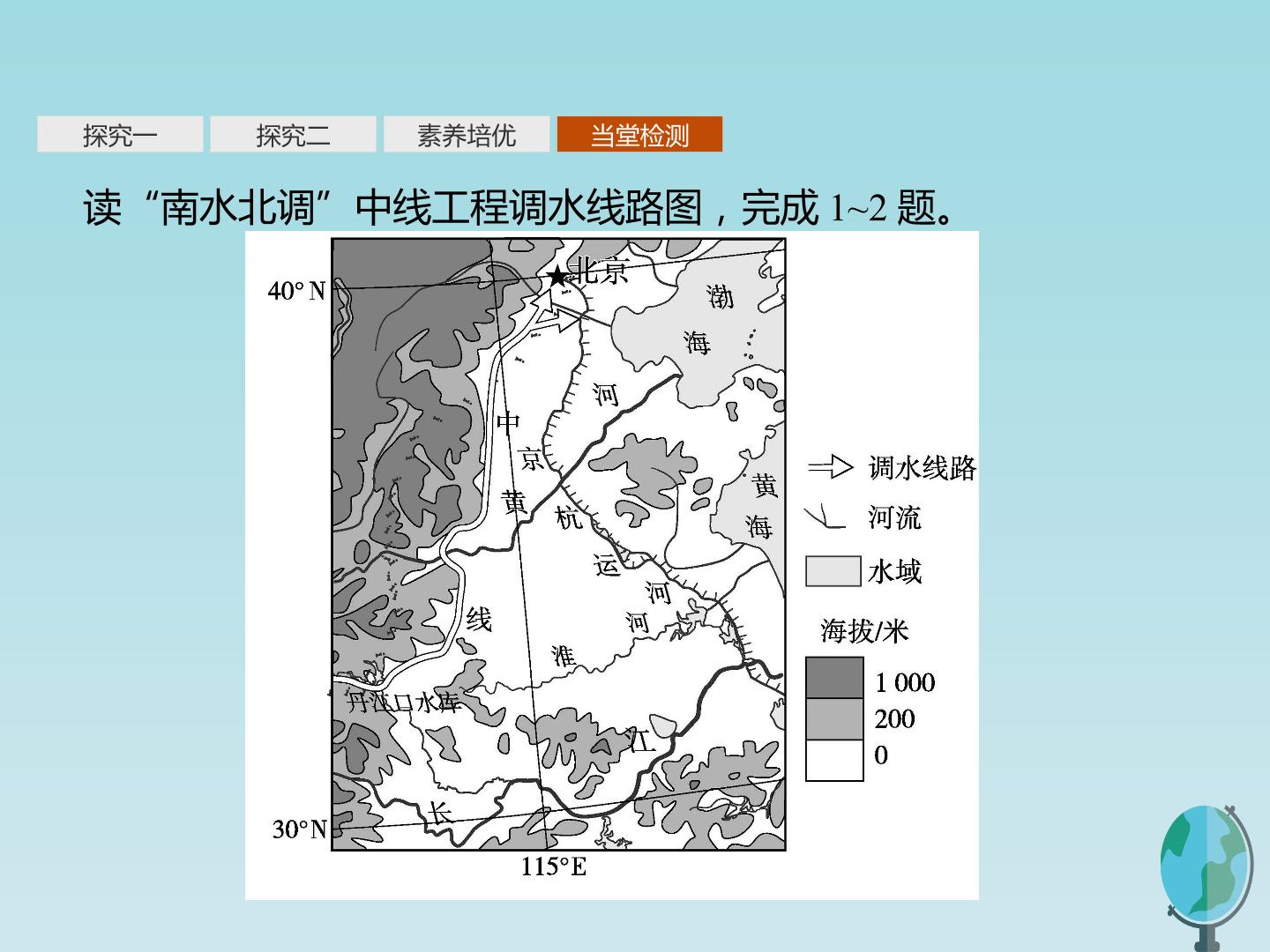Click the 0 meter elevation swatch
Viewport: 1270px width, 952px height.
[834, 760]
